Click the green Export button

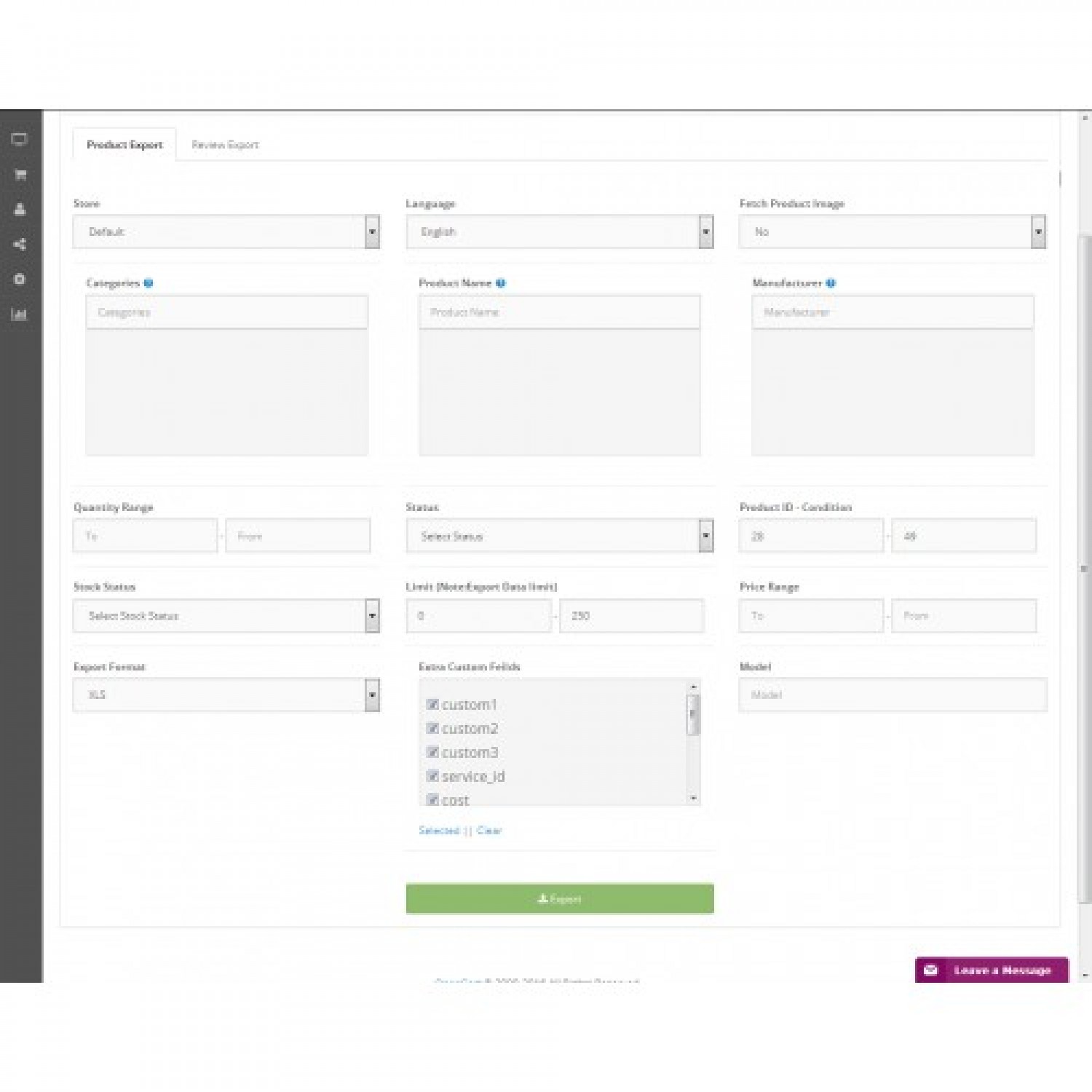click(x=559, y=899)
